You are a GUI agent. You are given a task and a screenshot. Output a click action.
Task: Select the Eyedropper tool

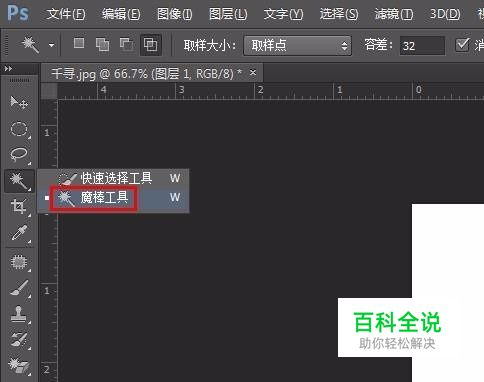tap(19, 233)
